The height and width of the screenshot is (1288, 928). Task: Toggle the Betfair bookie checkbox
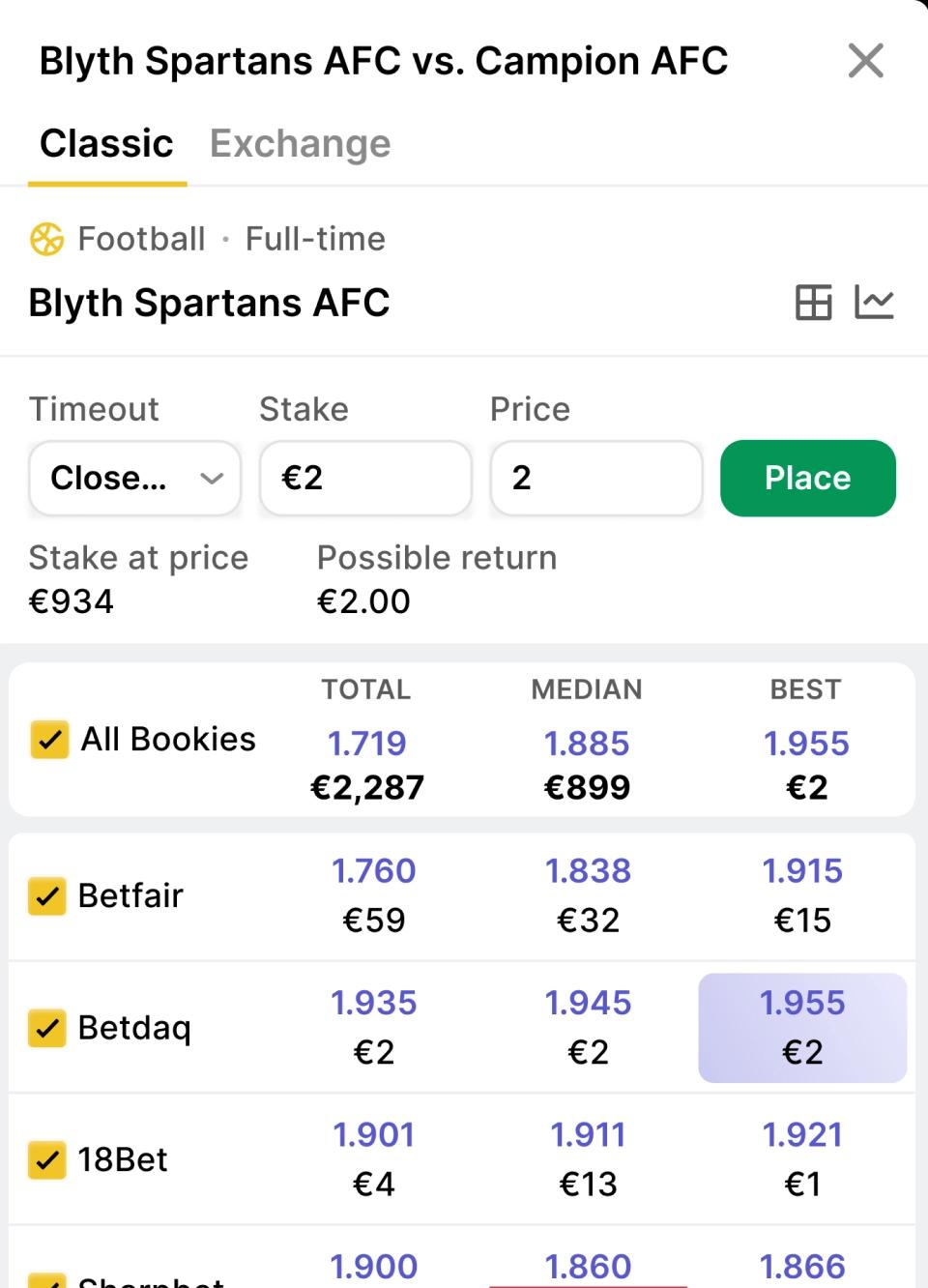click(x=47, y=896)
